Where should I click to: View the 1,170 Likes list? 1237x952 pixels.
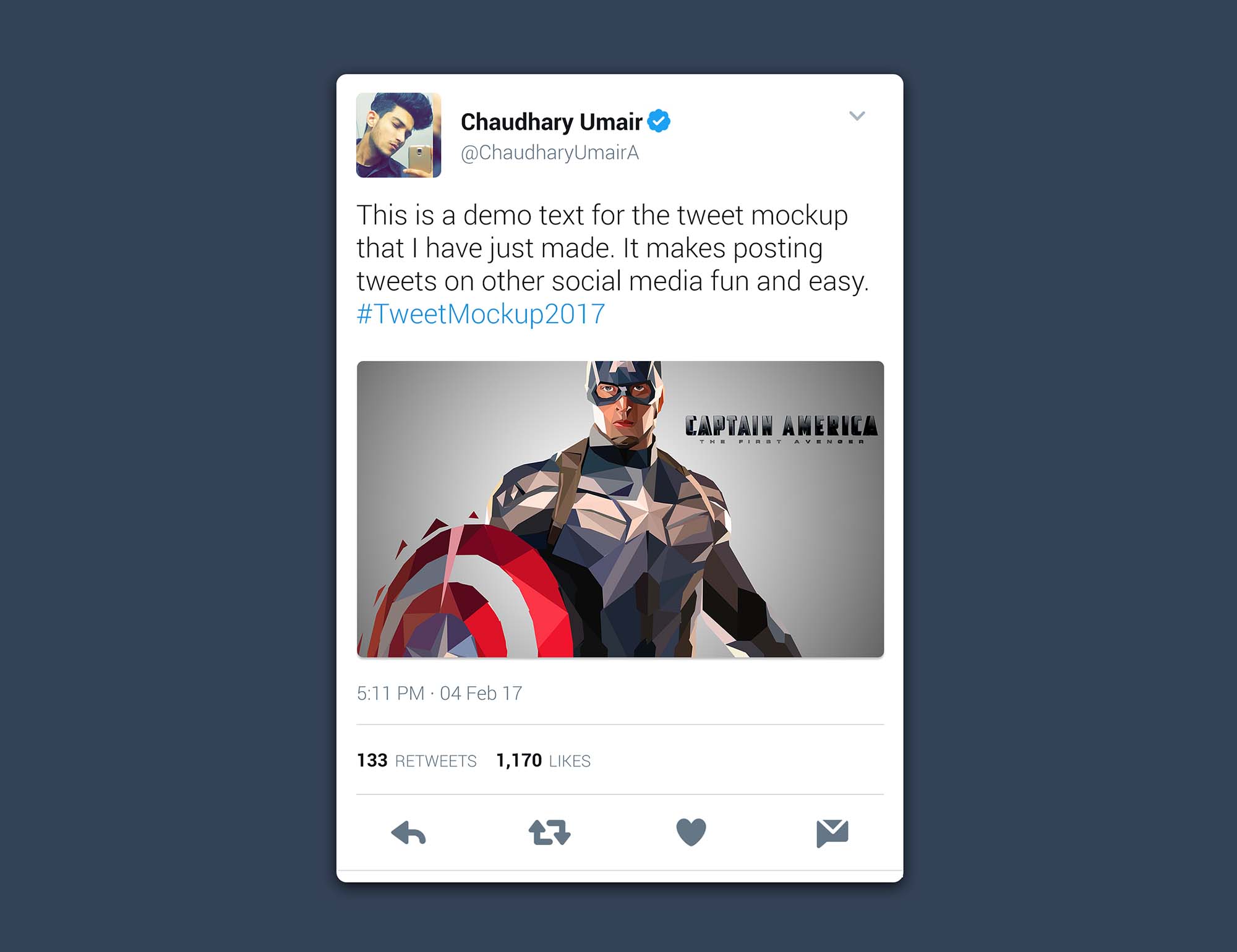543,760
